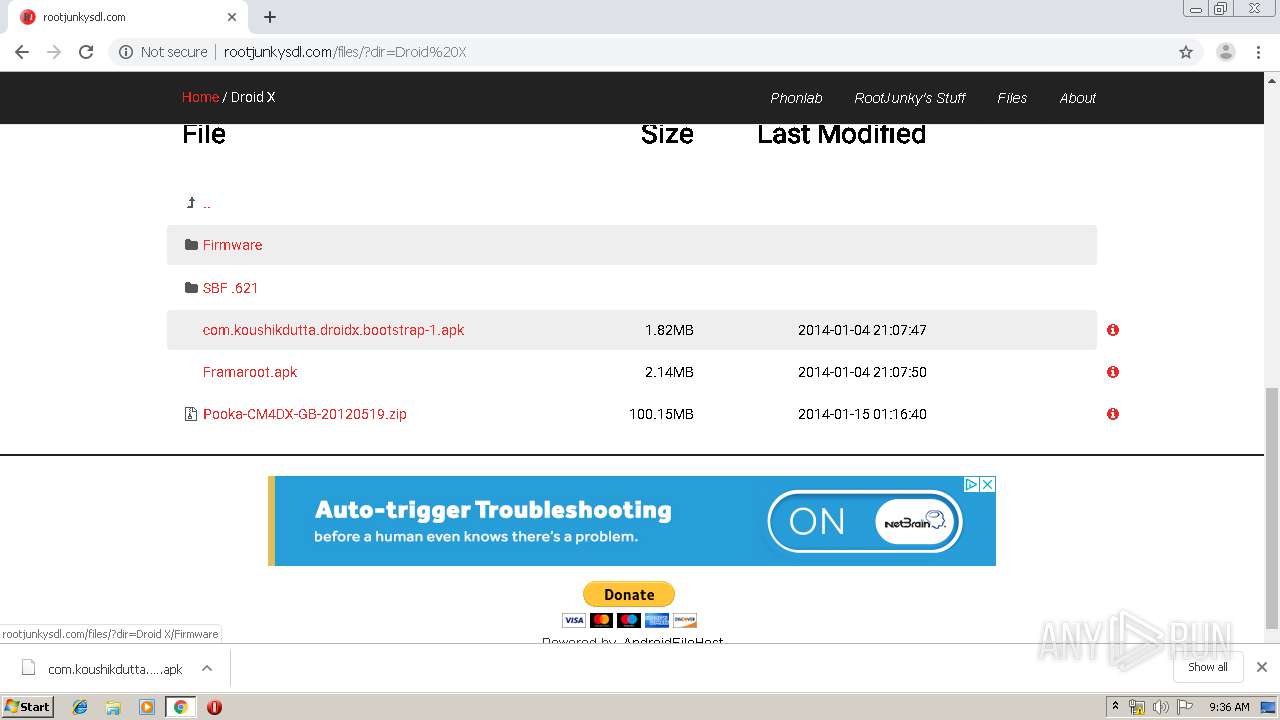Click the Not secure site info icon

[126, 52]
